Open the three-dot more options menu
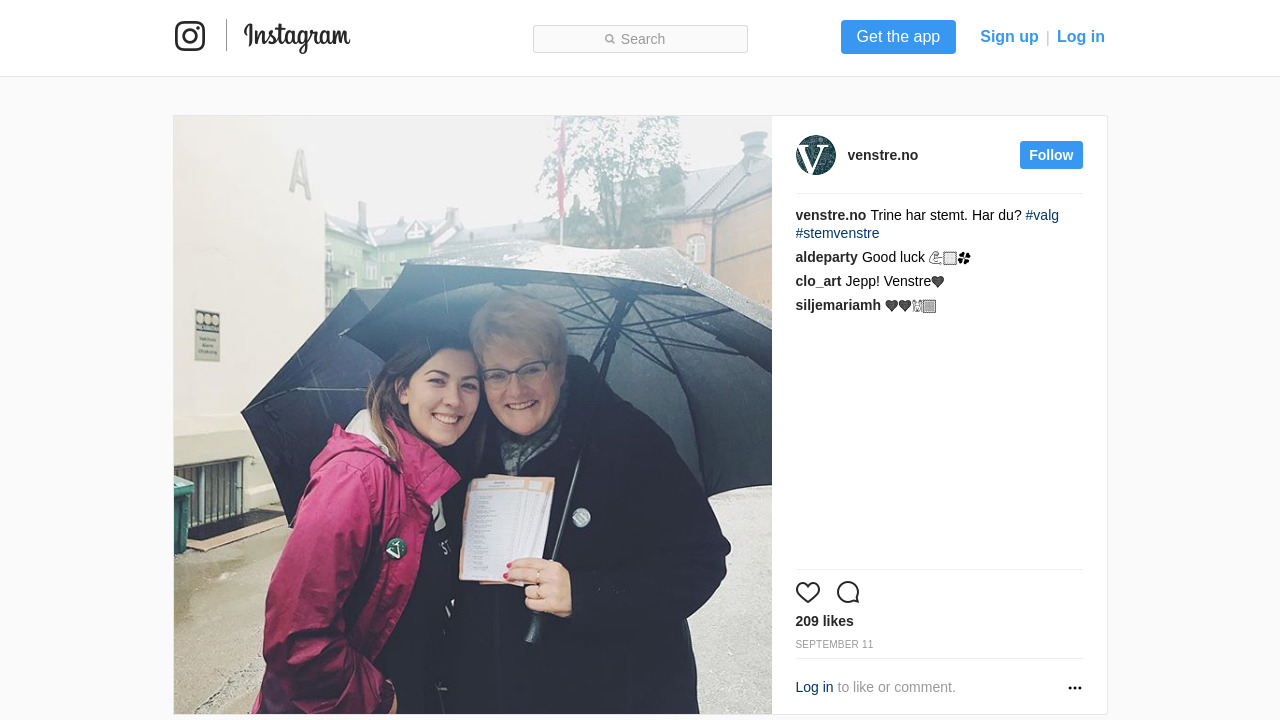 click(x=1075, y=688)
